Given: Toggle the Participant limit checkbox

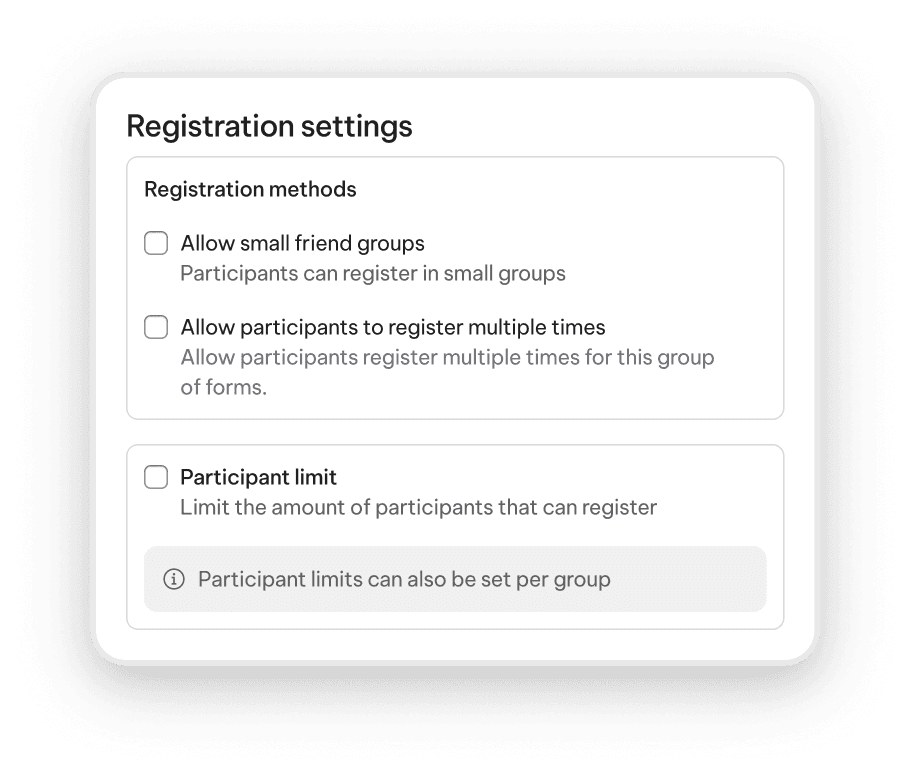Looking at the screenshot, I should (x=156, y=477).
